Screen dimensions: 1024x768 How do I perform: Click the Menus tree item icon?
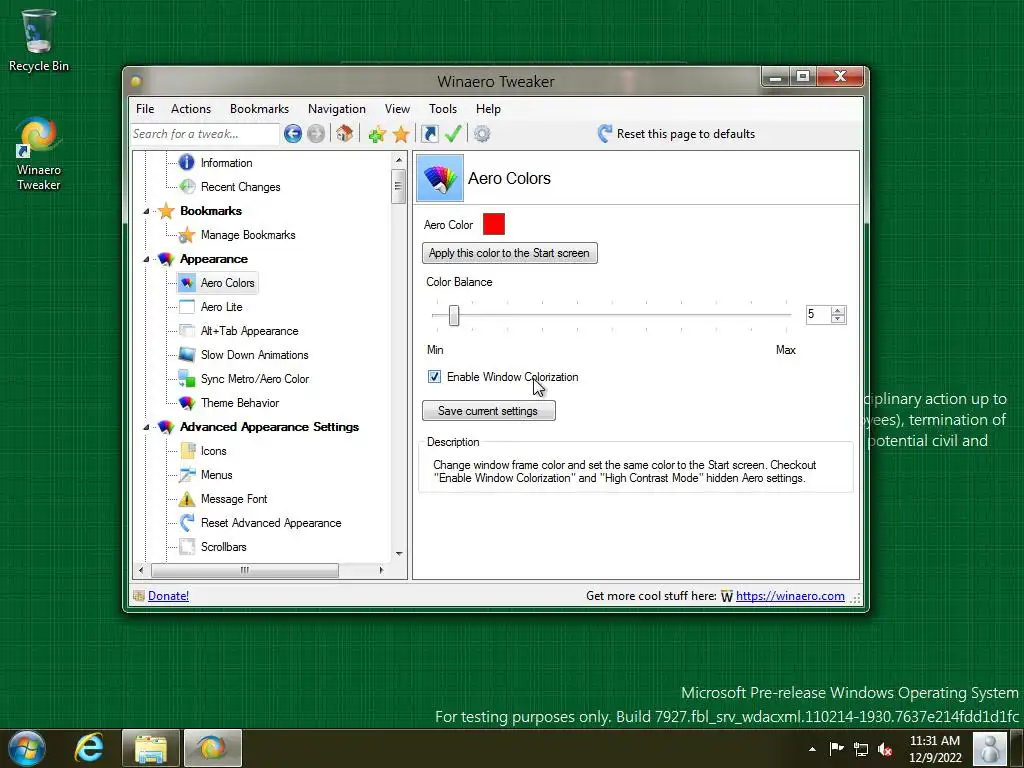[187, 475]
